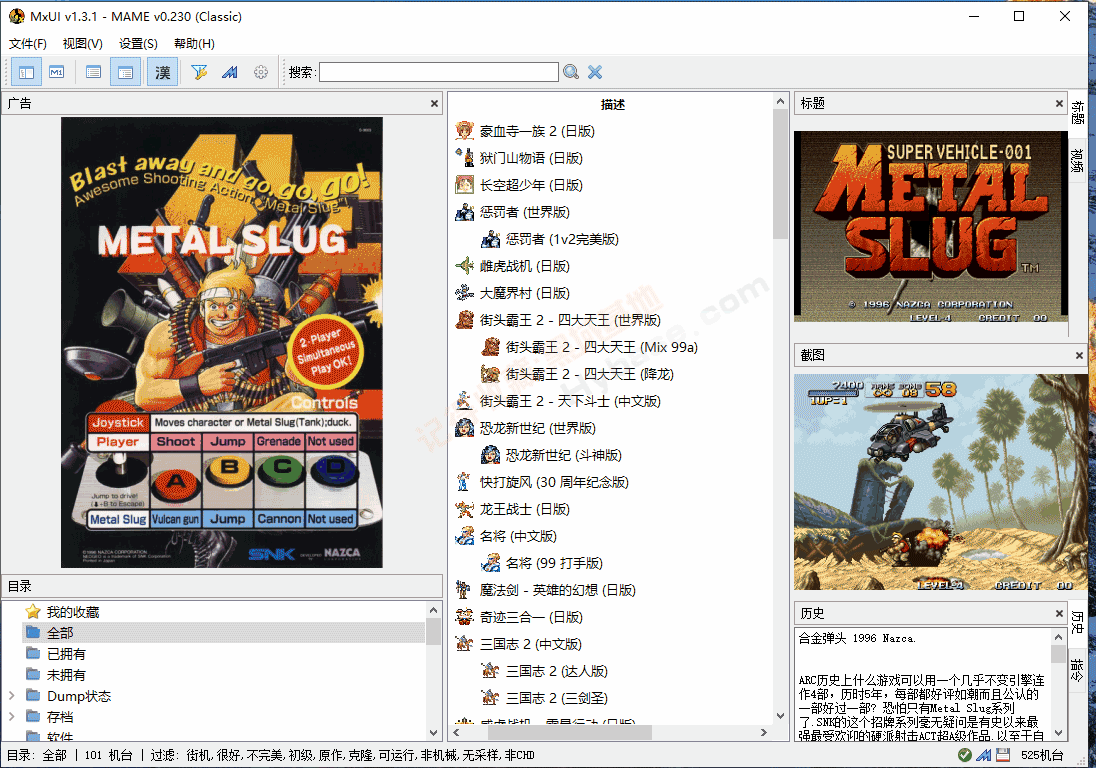Click the game list horizontal scrollbar thumb
Viewport: 1096px width, 768px height.
point(570,732)
